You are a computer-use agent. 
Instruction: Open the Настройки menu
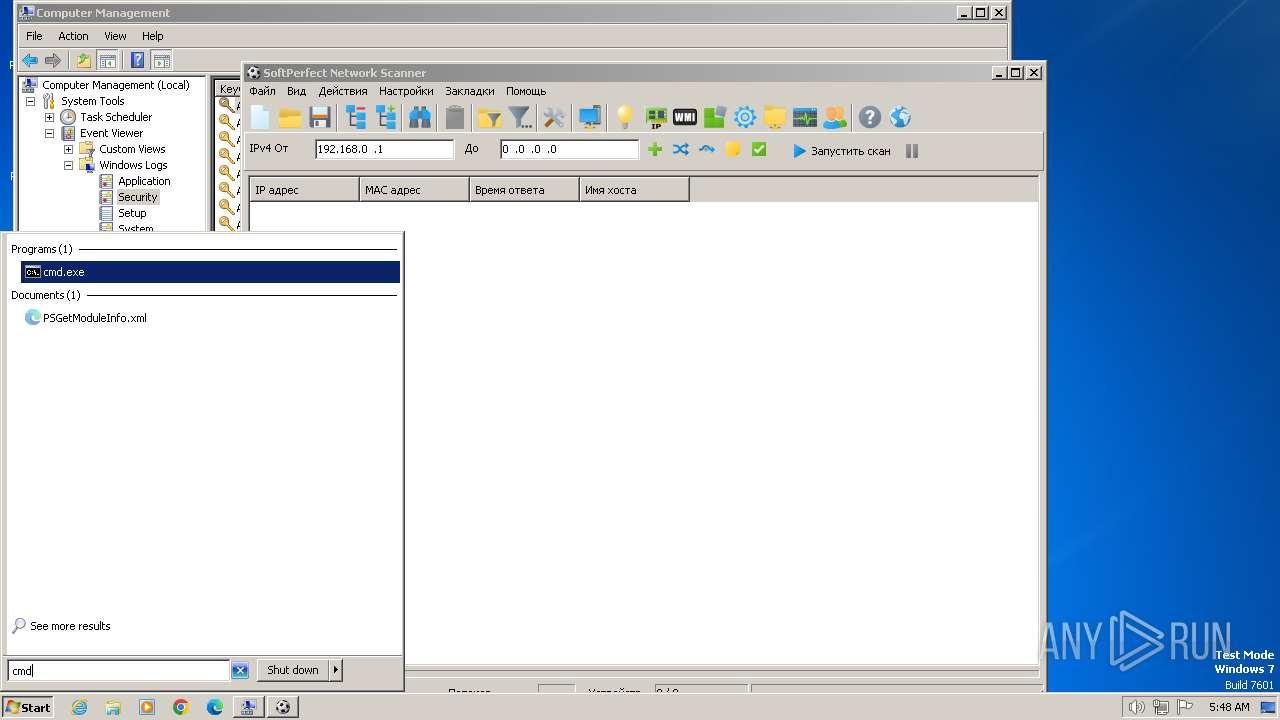[406, 91]
